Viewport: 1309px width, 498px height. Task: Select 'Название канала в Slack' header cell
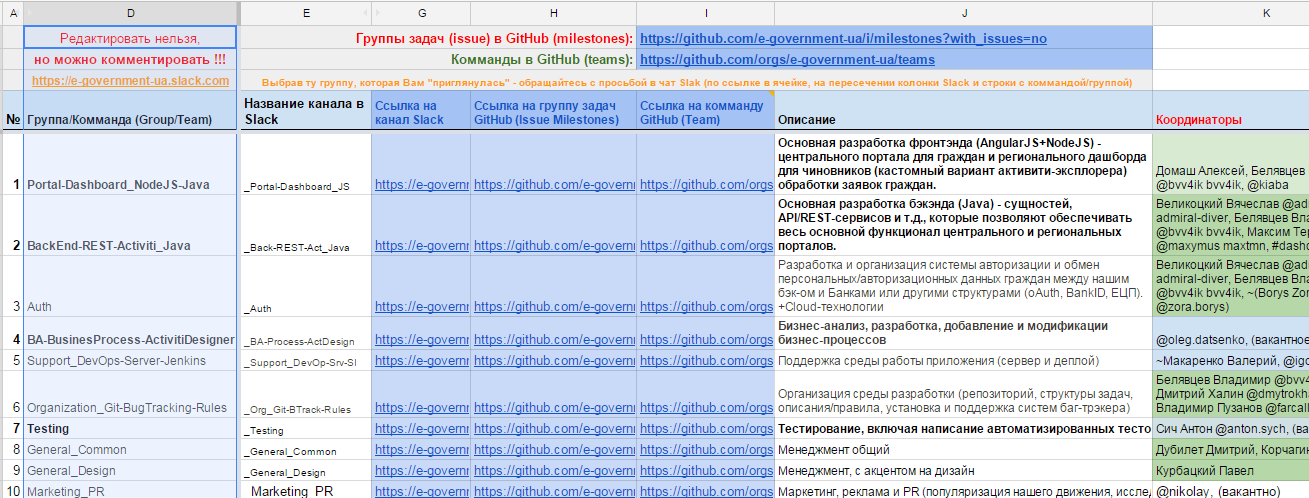(x=306, y=111)
